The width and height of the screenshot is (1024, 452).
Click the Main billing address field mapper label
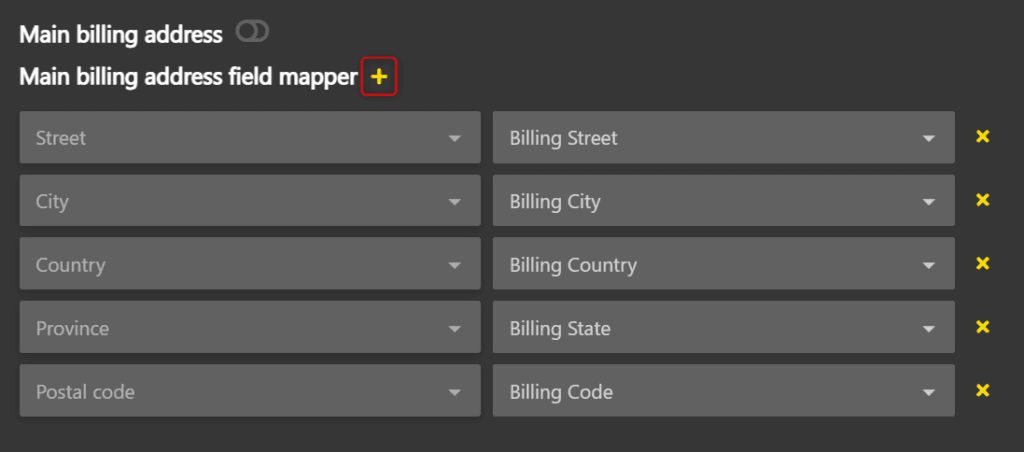coord(188,77)
